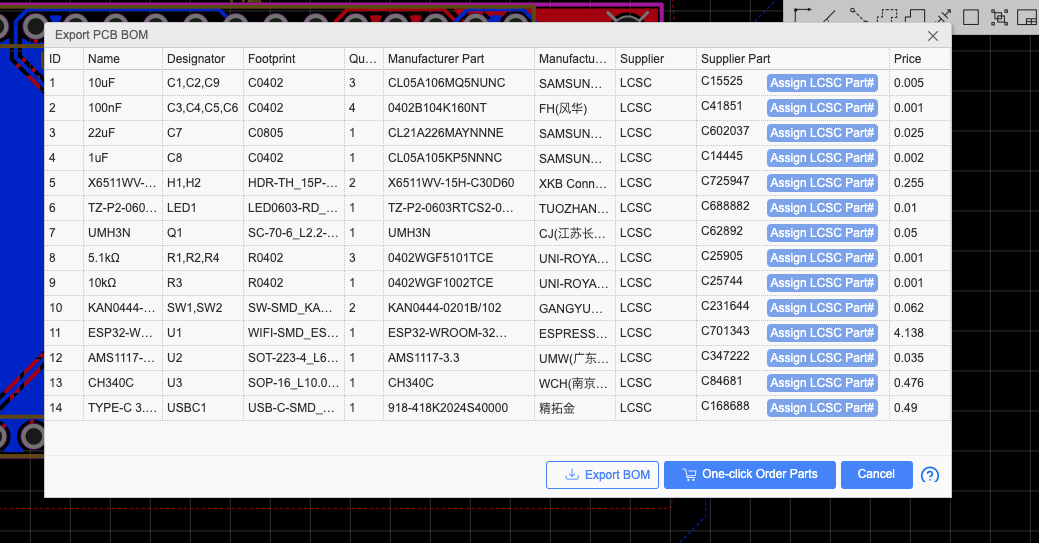Screen dimensions: 1039x543
Task: Select the rectangle shape tool in toolbar
Action: click(x=970, y=16)
